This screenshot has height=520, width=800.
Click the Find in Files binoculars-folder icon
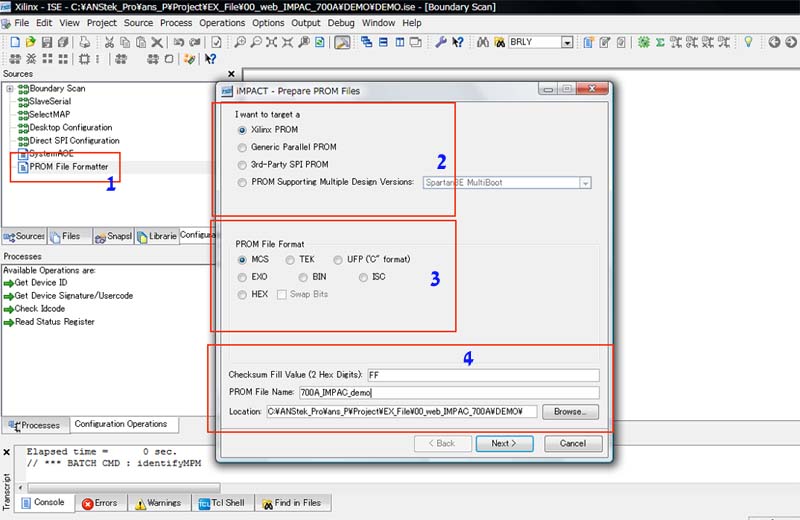(x=499, y=42)
